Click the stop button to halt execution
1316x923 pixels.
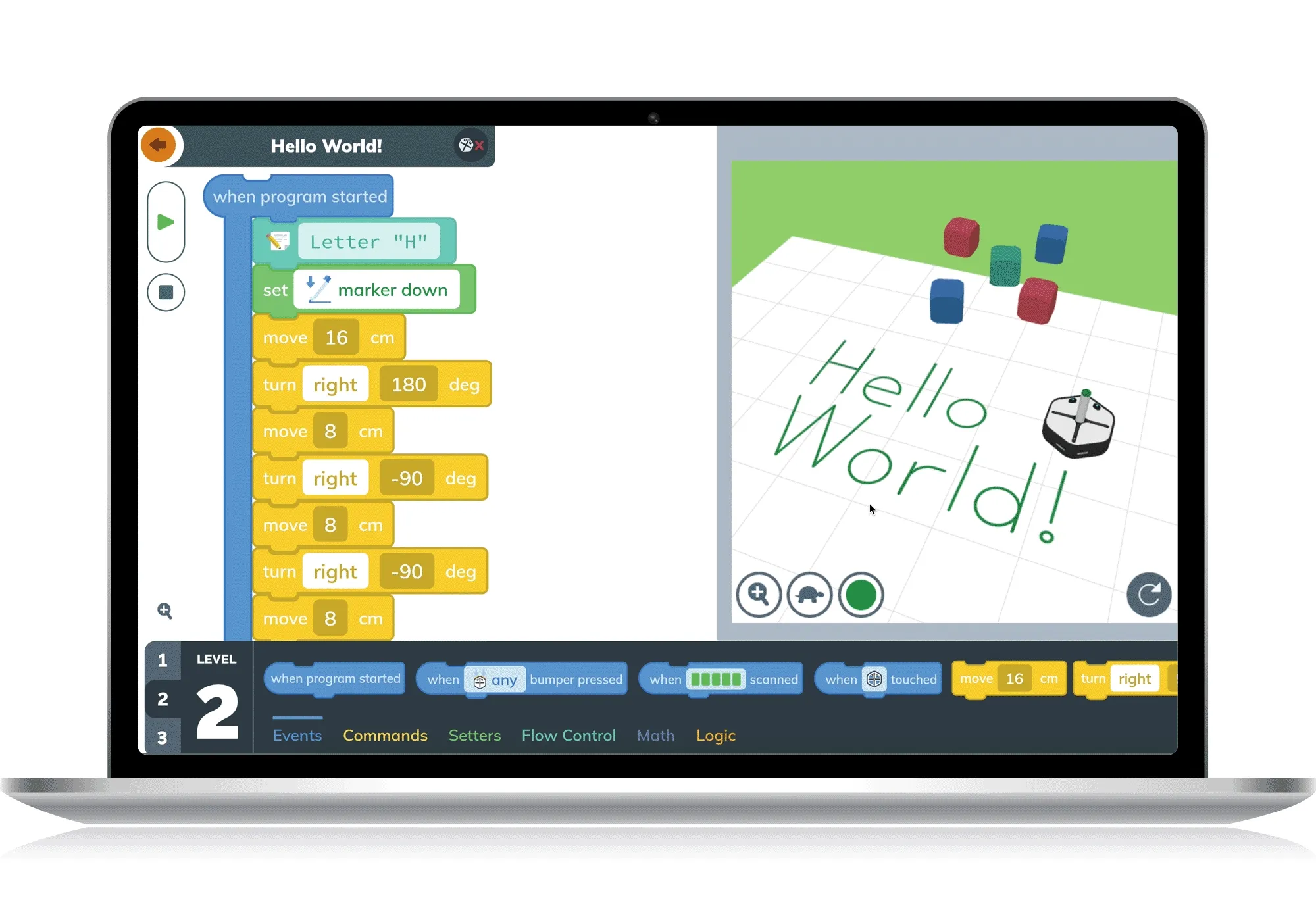tap(166, 292)
